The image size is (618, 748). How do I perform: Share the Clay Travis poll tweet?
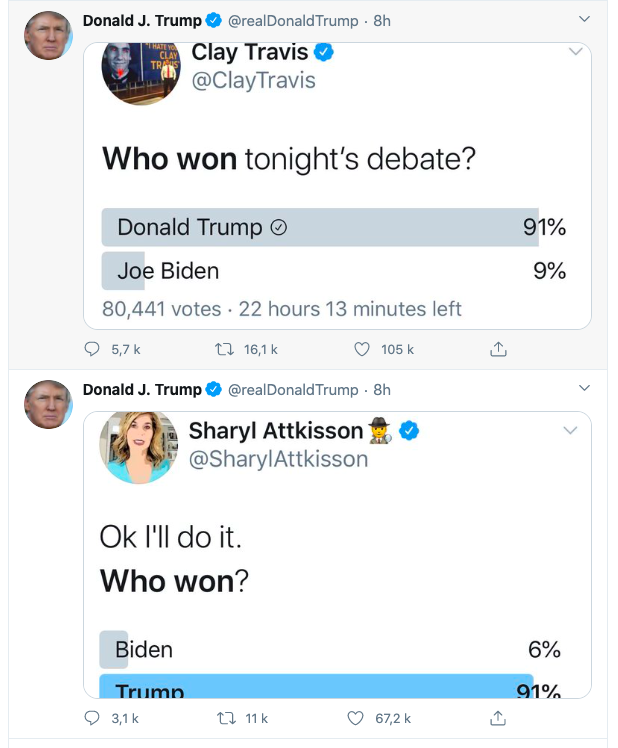pos(498,349)
